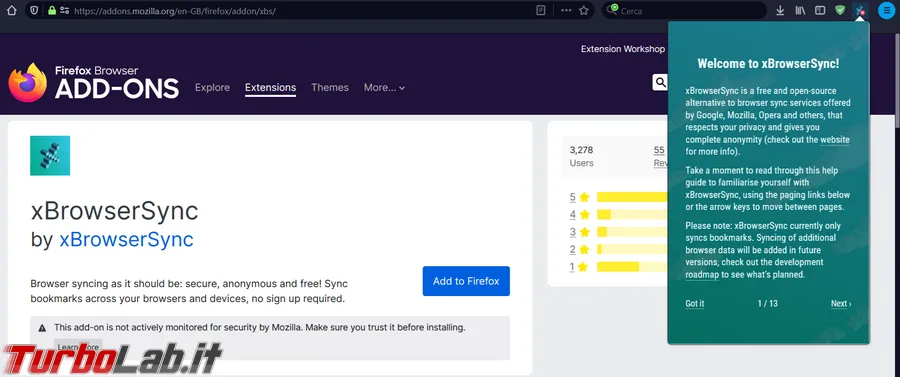The height and width of the screenshot is (377, 900).
Task: Go to Next help page
Action: (x=841, y=304)
